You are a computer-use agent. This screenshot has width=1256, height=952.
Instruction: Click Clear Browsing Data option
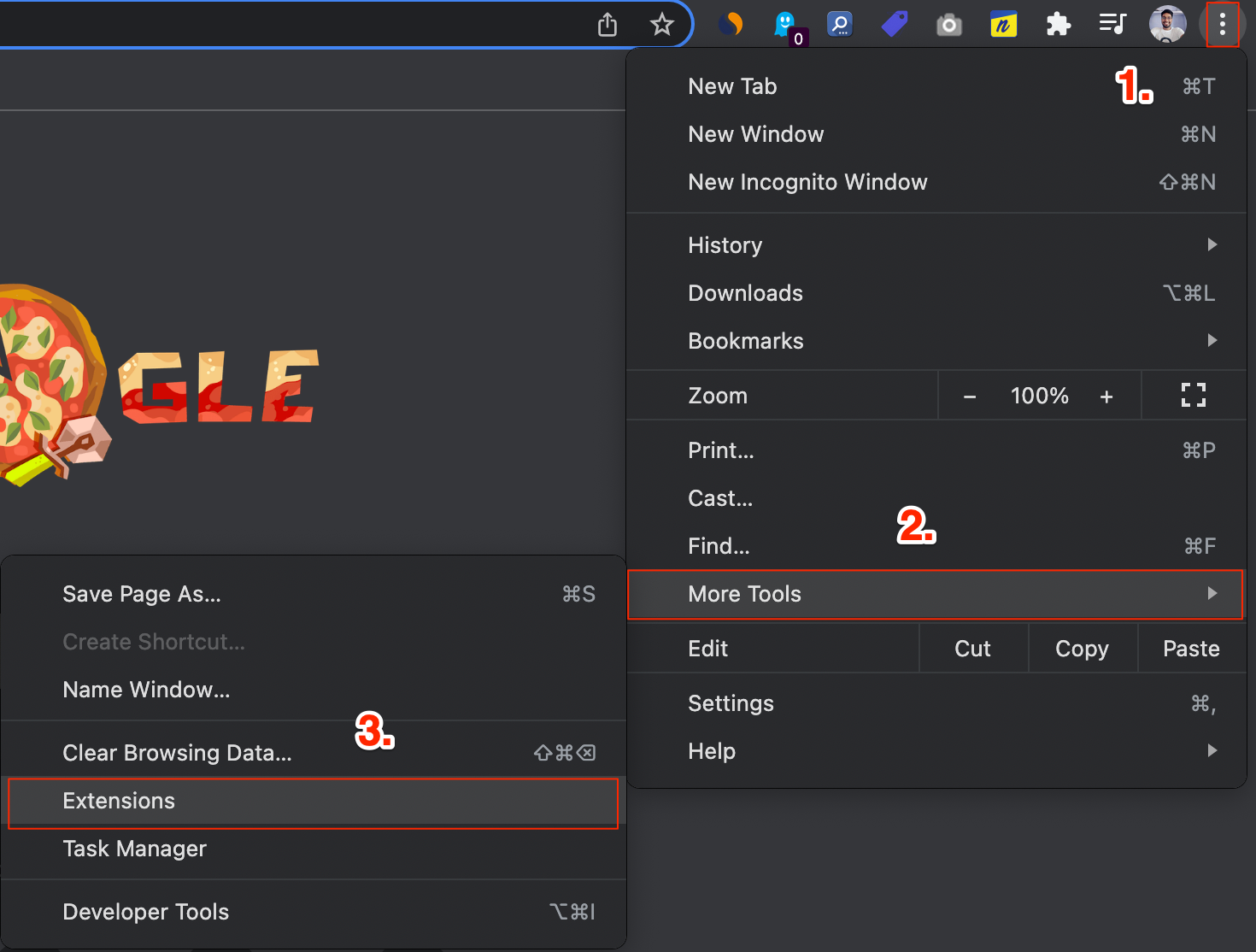(176, 752)
